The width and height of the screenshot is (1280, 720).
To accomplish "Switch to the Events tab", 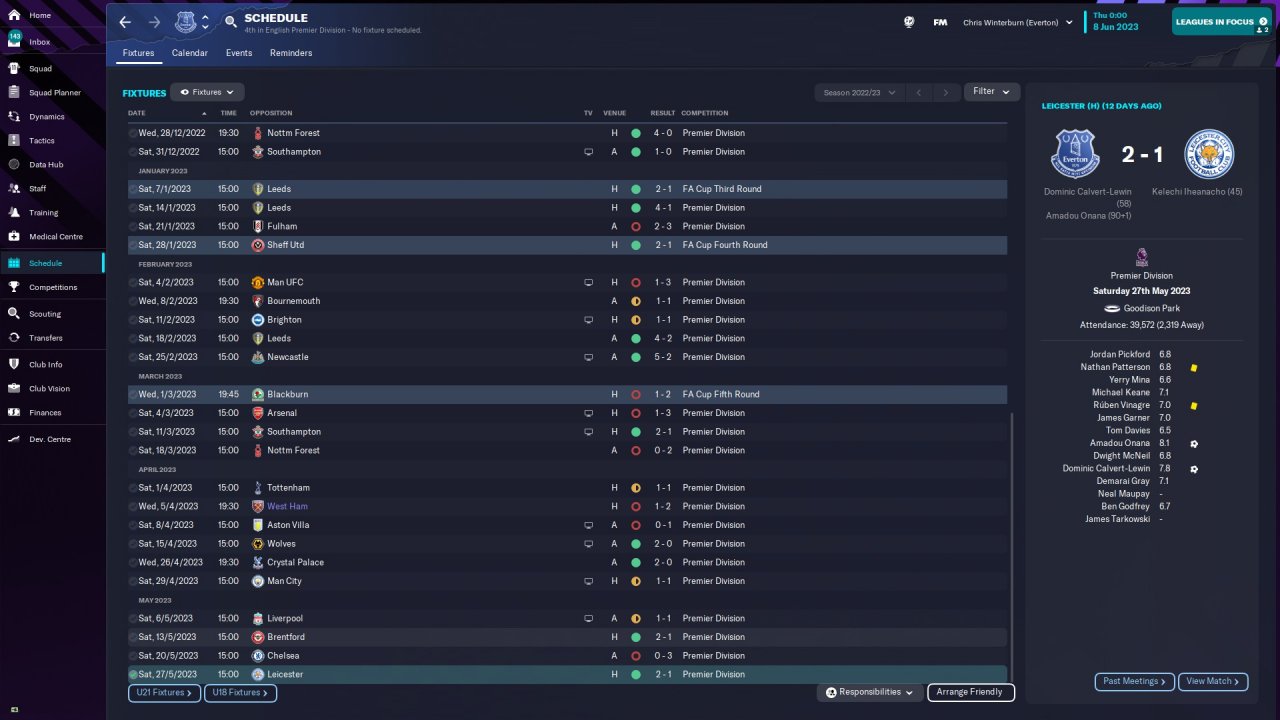I will coord(239,53).
